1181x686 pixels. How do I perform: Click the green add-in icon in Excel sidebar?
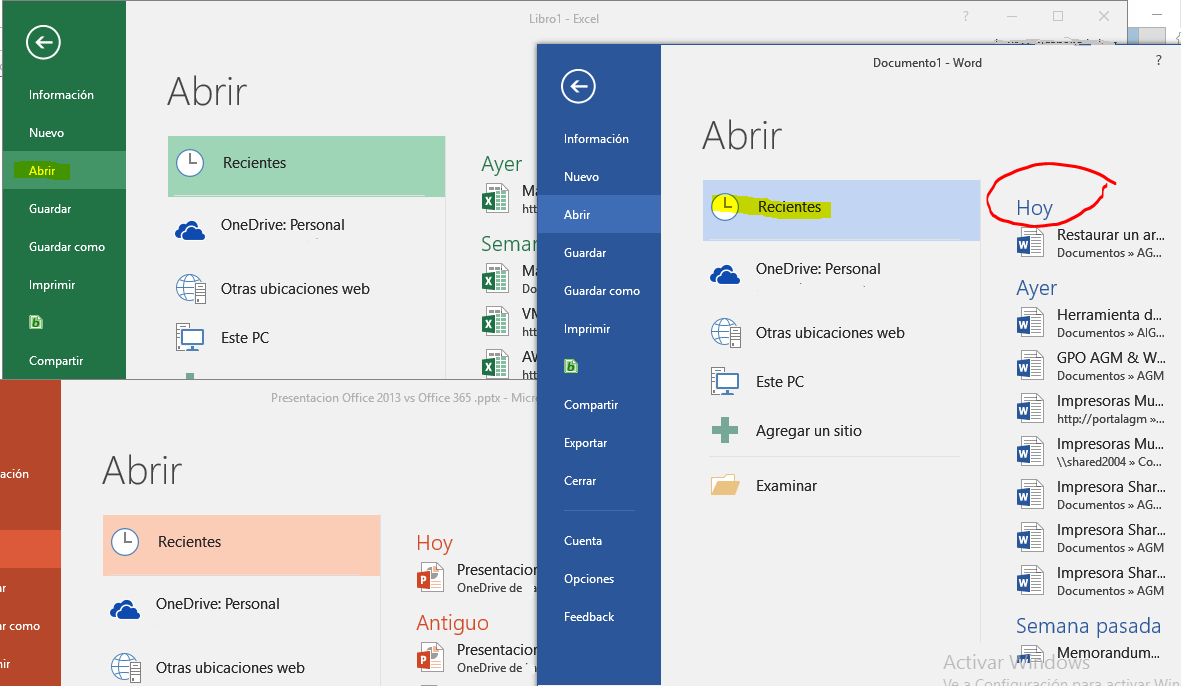pos(35,322)
